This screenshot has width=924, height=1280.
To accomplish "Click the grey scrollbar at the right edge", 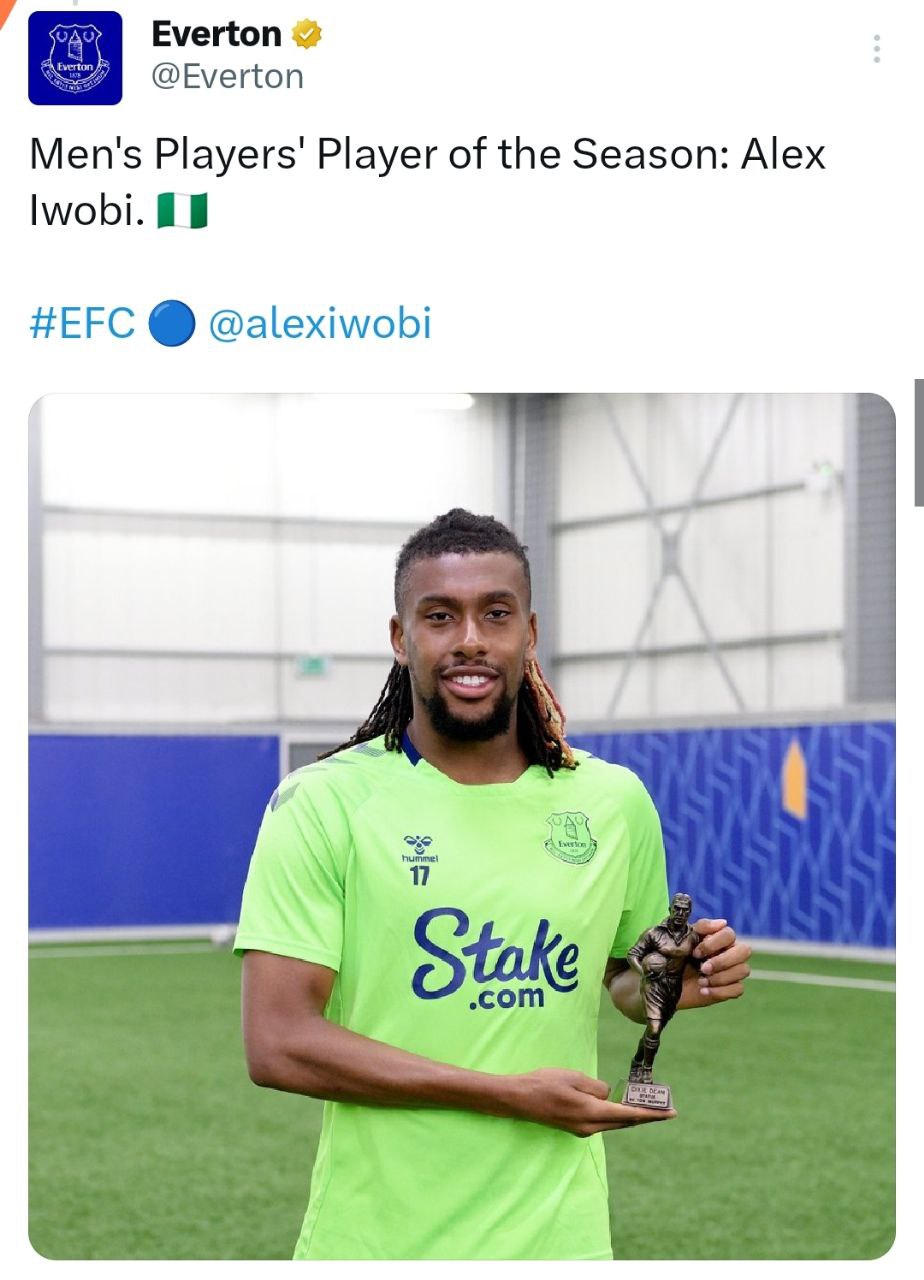I will click(x=919, y=443).
